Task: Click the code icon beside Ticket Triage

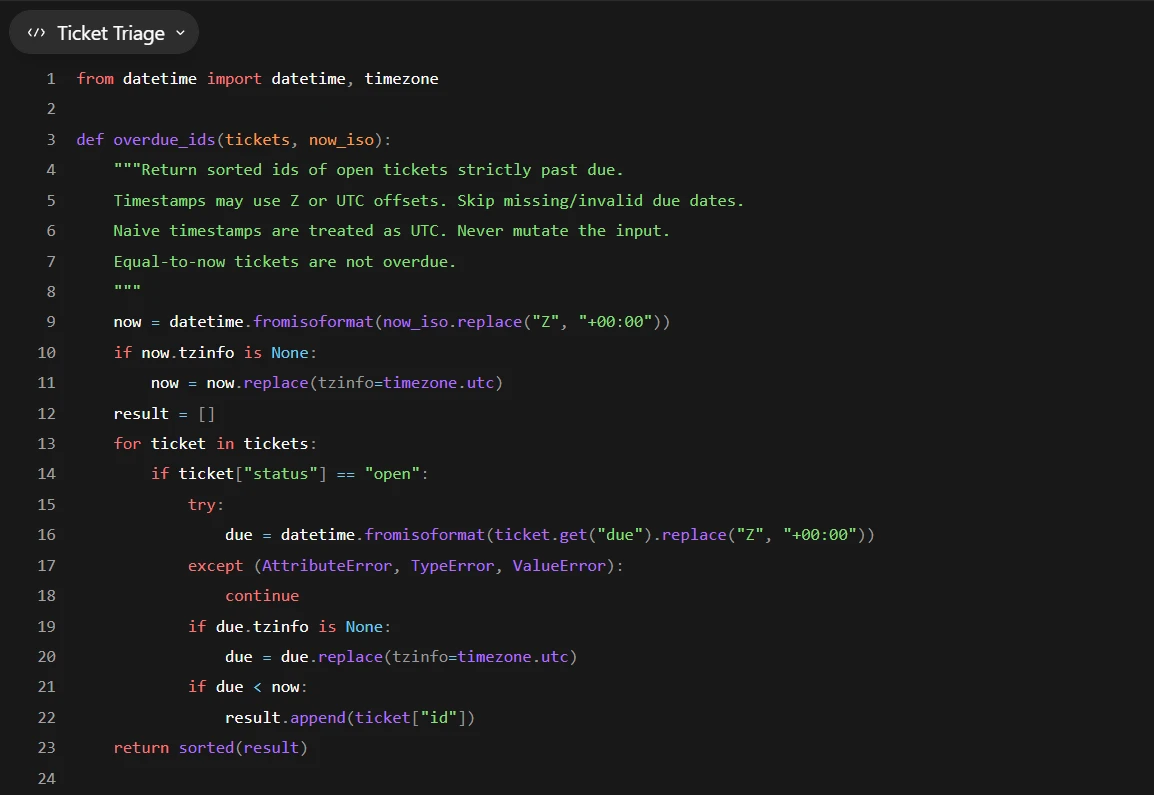Action: pos(36,33)
